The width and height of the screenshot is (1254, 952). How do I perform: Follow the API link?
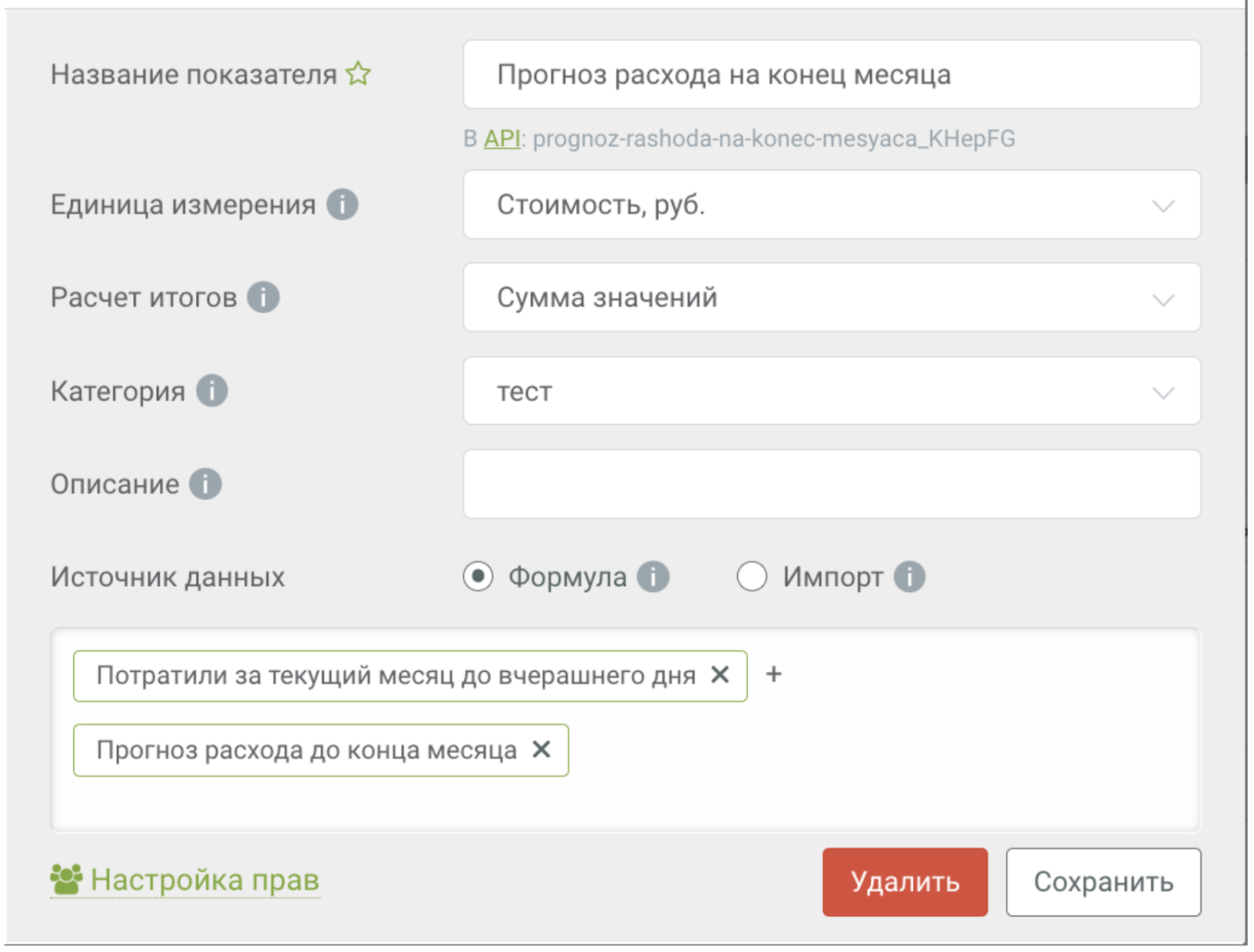[501, 139]
